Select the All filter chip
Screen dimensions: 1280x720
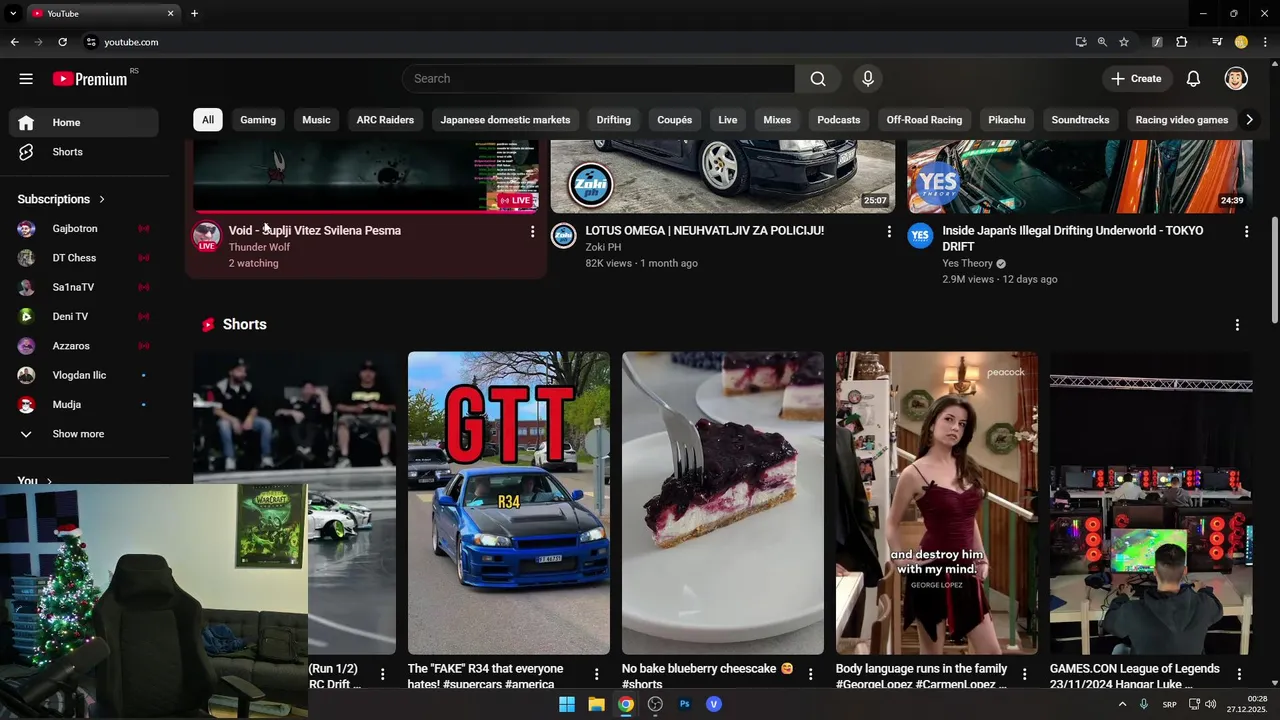click(208, 120)
